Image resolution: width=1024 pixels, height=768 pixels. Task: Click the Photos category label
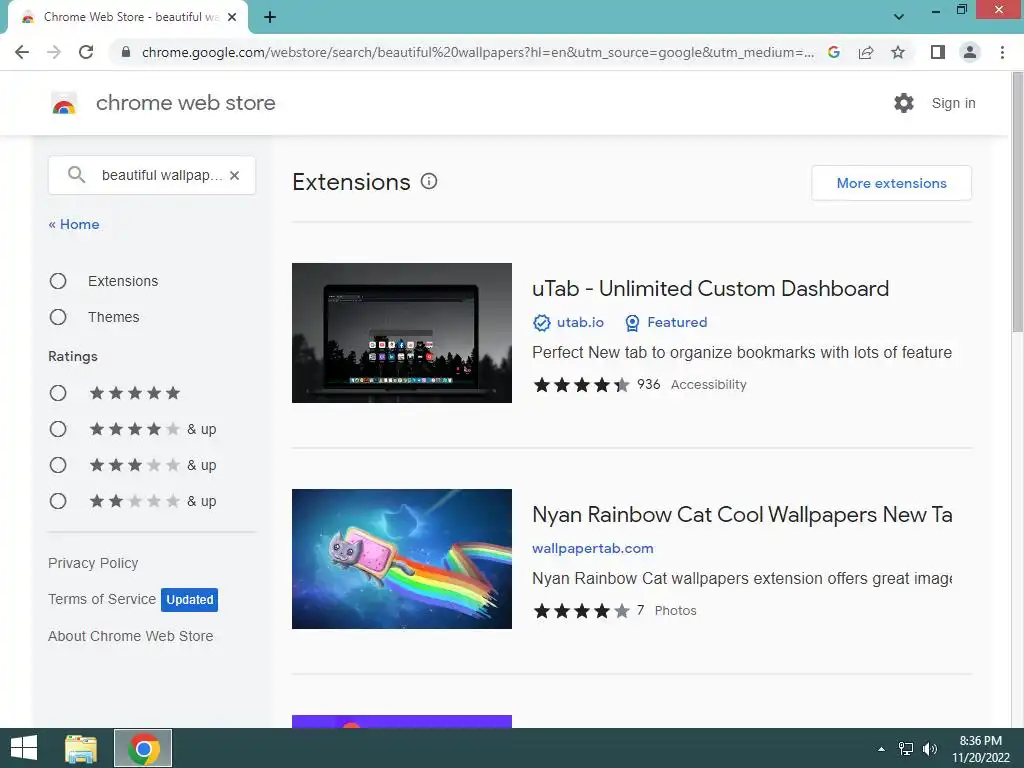[x=675, y=611]
